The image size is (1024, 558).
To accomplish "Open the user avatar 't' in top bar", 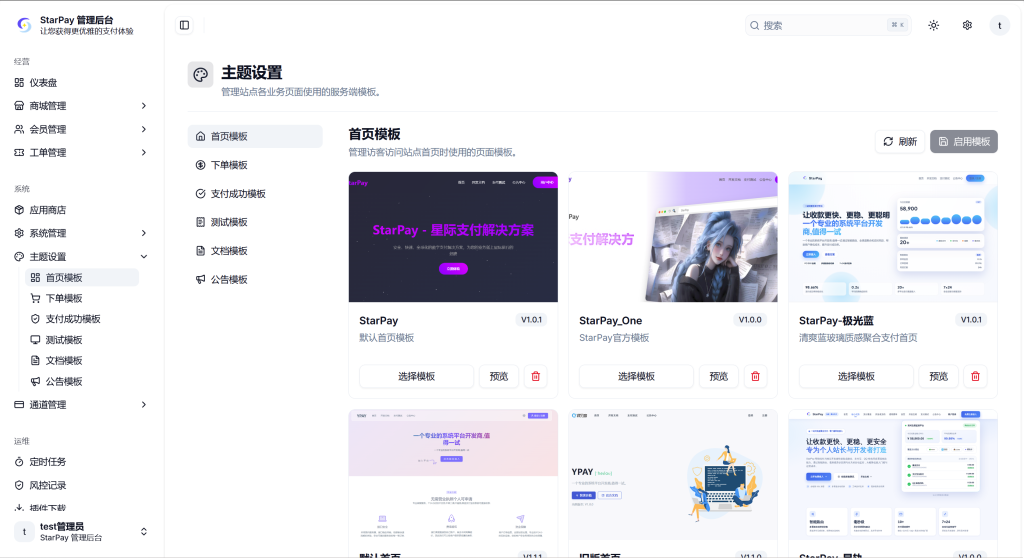I will coord(1000,25).
